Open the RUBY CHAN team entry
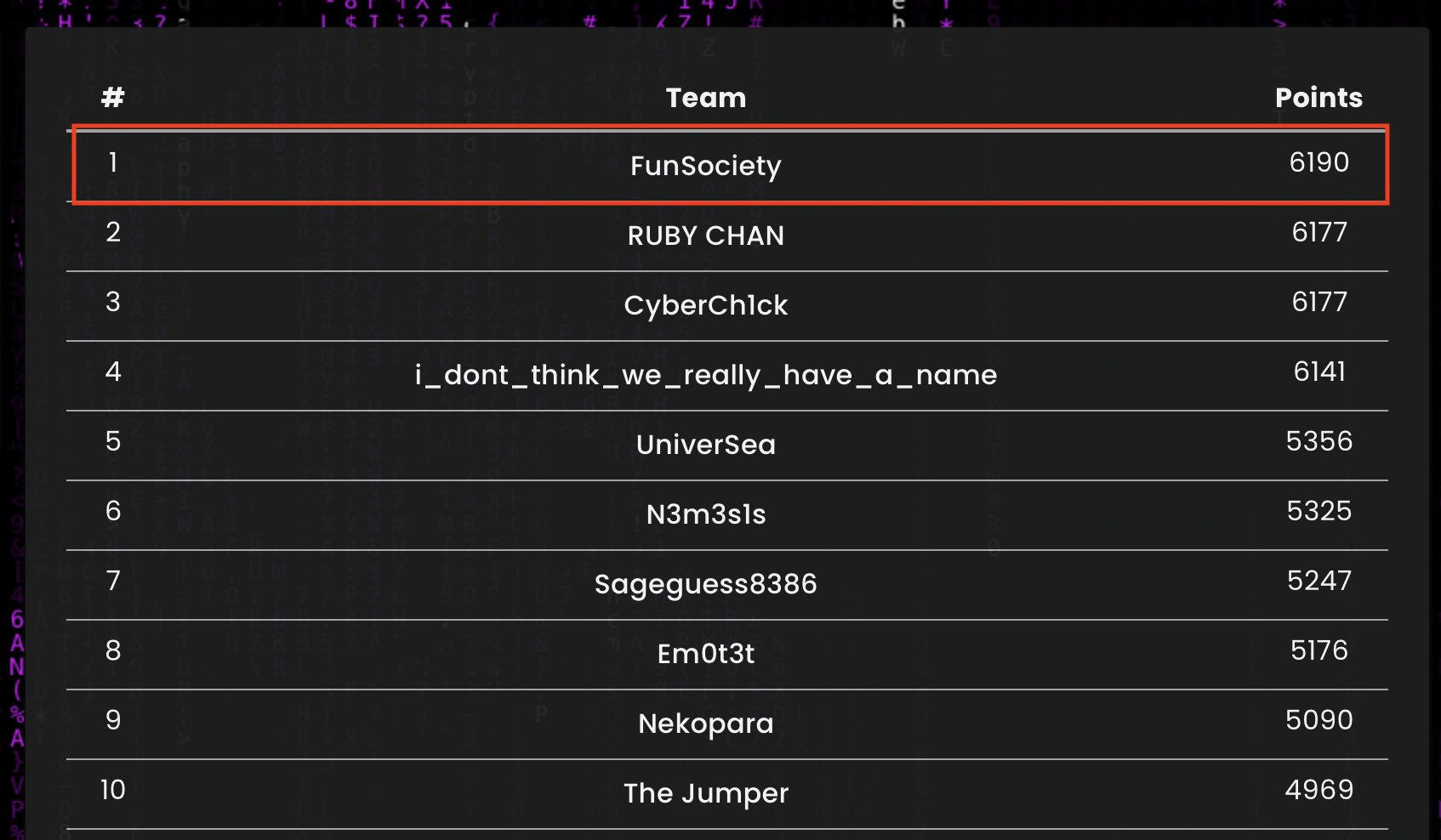 tap(705, 236)
